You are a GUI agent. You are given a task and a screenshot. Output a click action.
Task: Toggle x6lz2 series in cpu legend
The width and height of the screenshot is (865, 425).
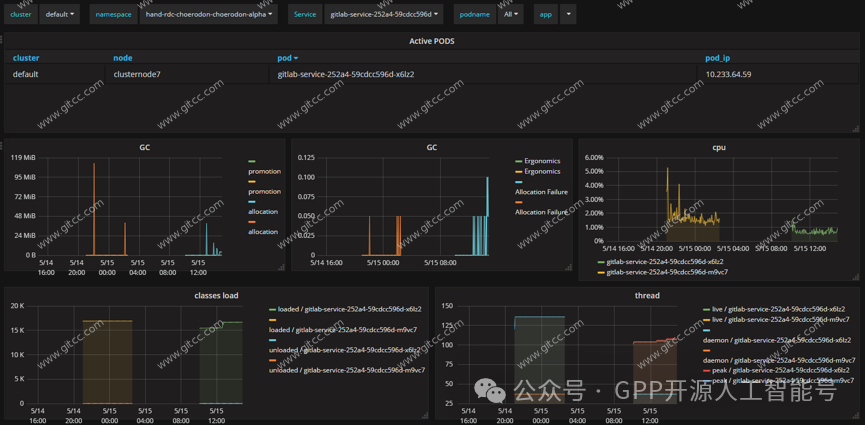(665, 262)
